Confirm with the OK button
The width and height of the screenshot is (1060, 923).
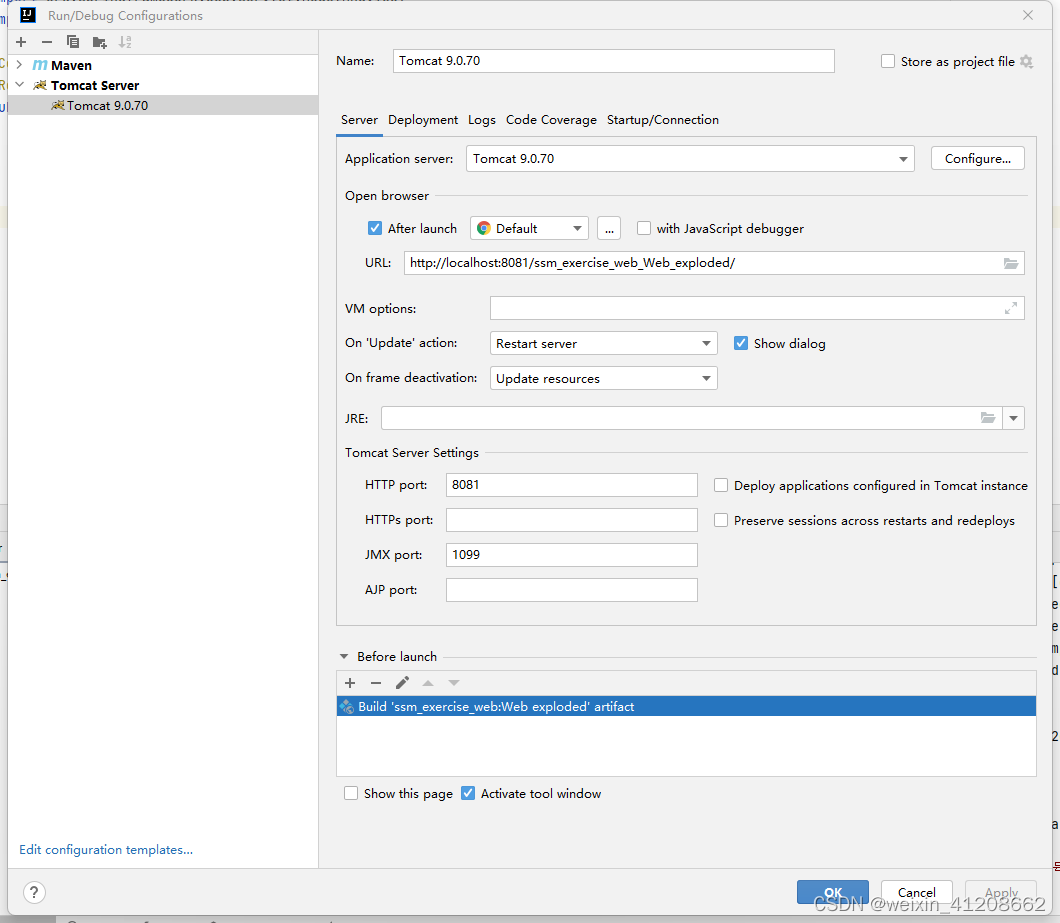pos(833,892)
